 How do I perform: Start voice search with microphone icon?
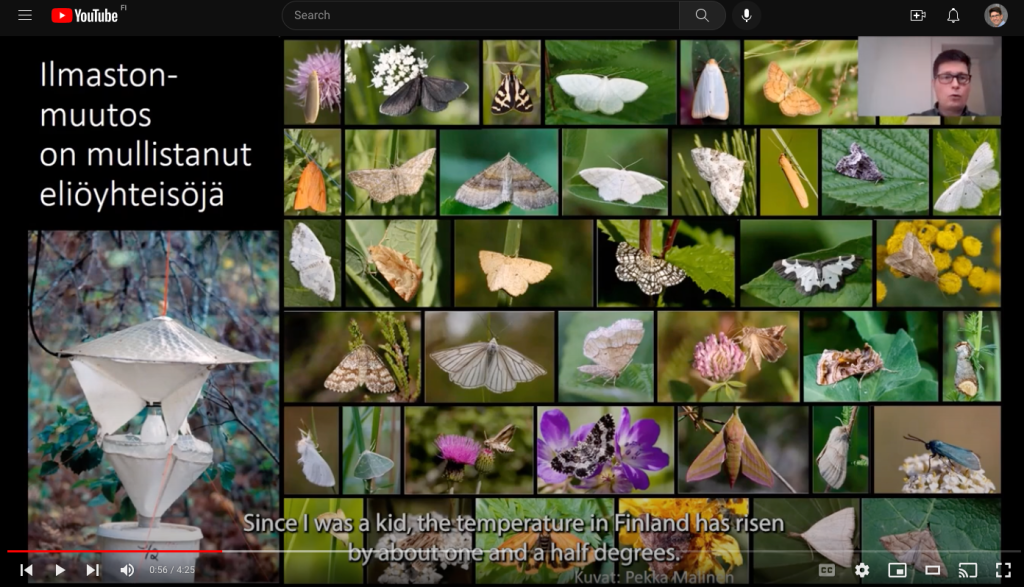(745, 15)
